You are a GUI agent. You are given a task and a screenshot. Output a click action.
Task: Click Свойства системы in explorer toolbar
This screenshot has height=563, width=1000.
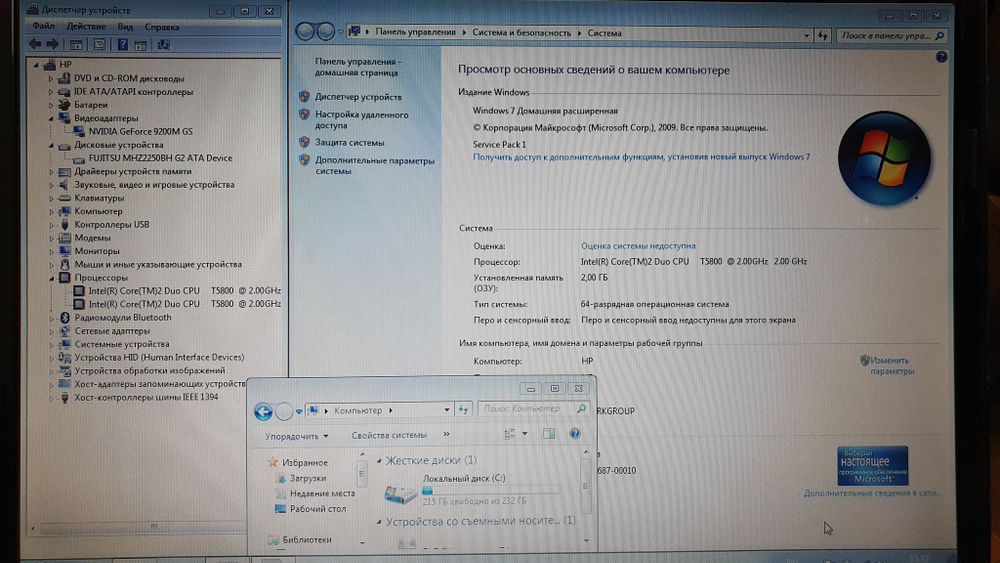coord(389,435)
